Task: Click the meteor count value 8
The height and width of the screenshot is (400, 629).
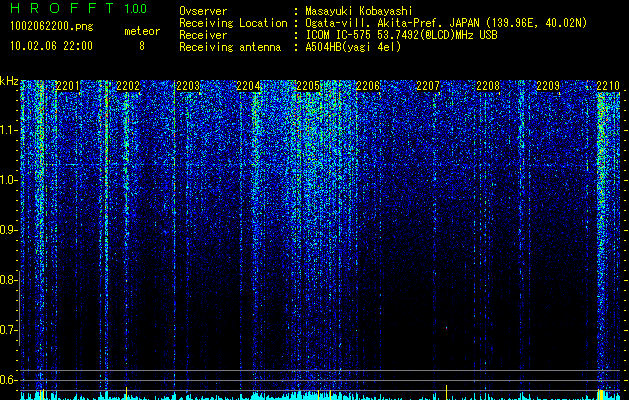Action: click(x=142, y=46)
